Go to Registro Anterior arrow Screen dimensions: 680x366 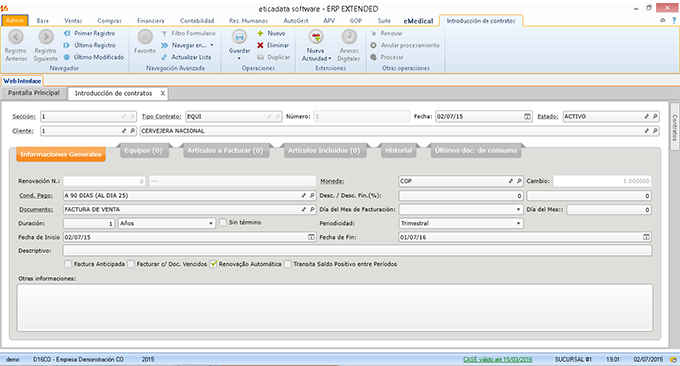(16, 37)
